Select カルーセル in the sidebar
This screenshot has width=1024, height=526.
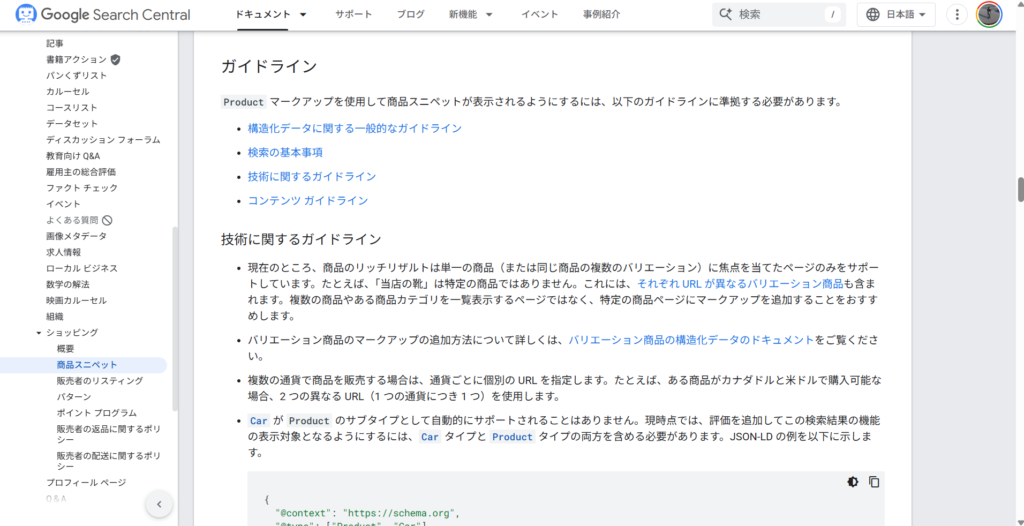click(x=67, y=91)
